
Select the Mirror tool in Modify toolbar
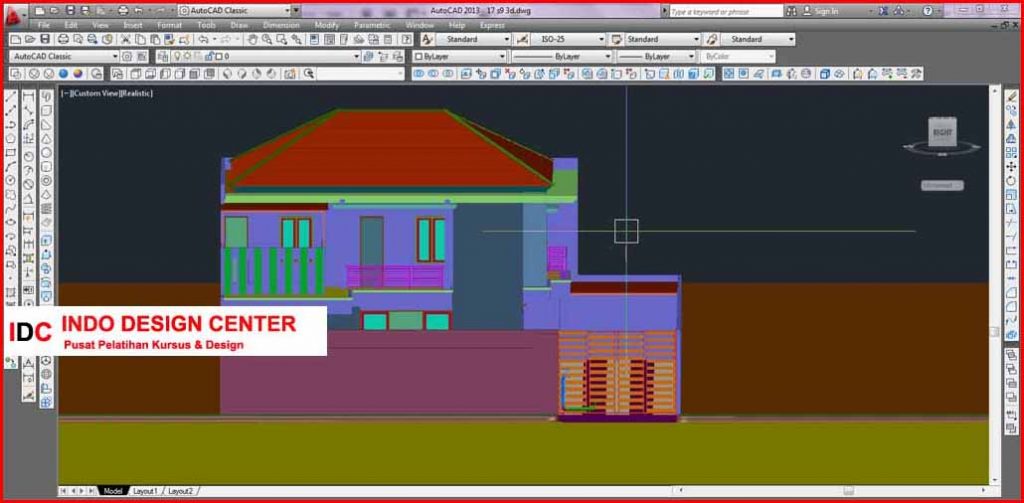click(1011, 125)
